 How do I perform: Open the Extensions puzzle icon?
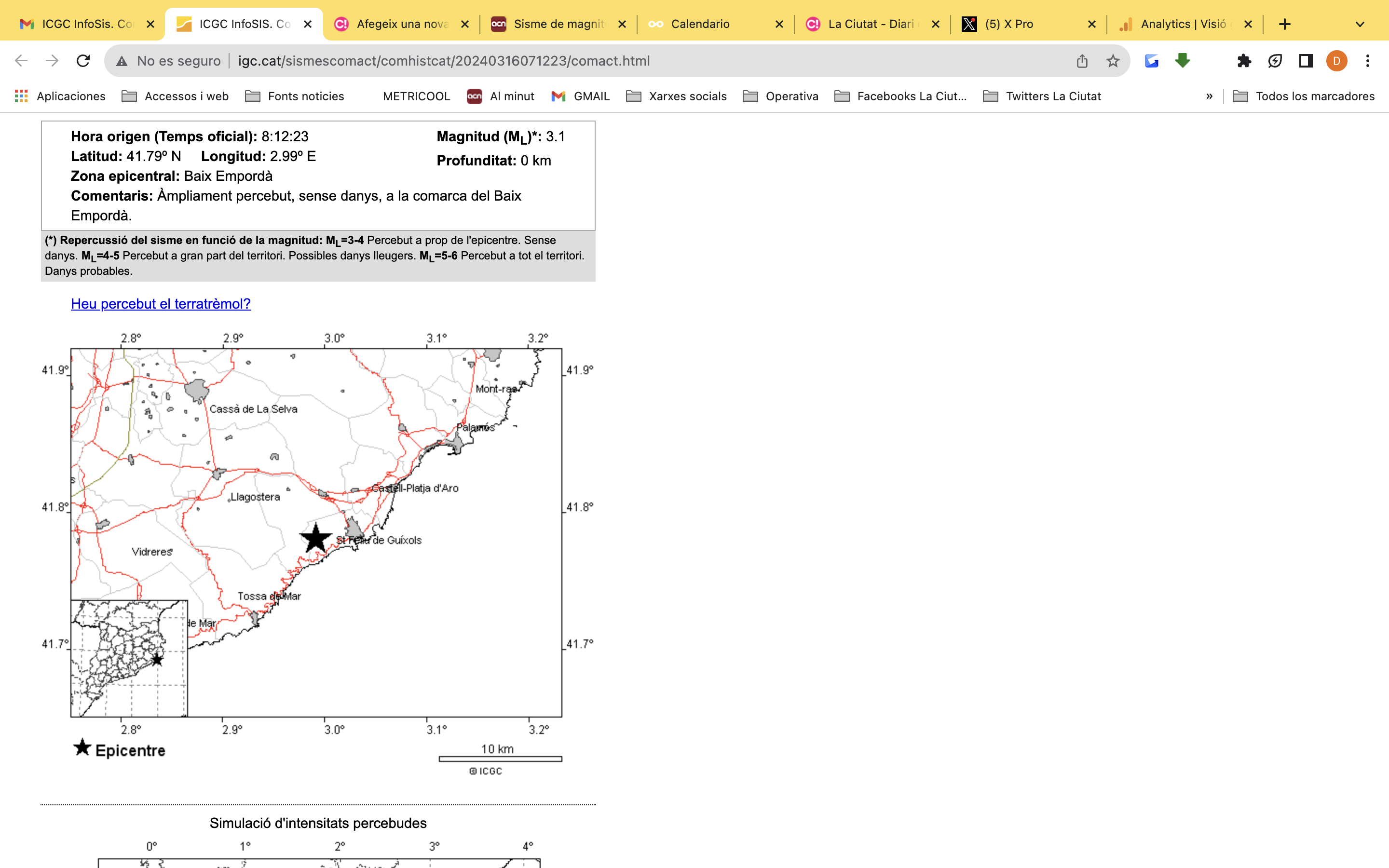[x=1244, y=61]
